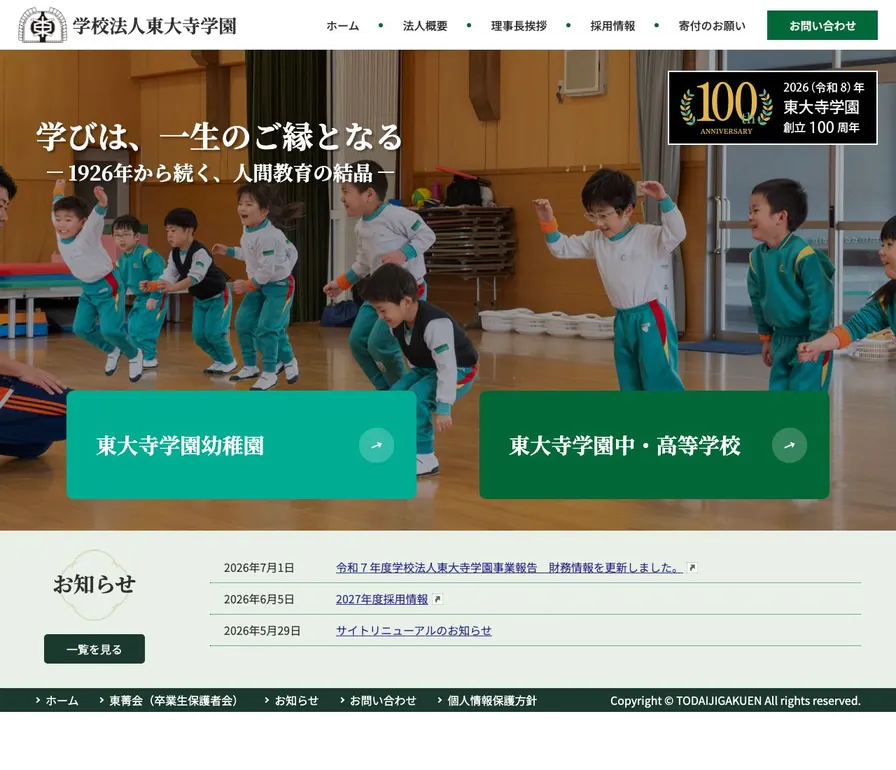
Task: Open 法人概要 in the top navigation
Action: pyautogui.click(x=425, y=26)
